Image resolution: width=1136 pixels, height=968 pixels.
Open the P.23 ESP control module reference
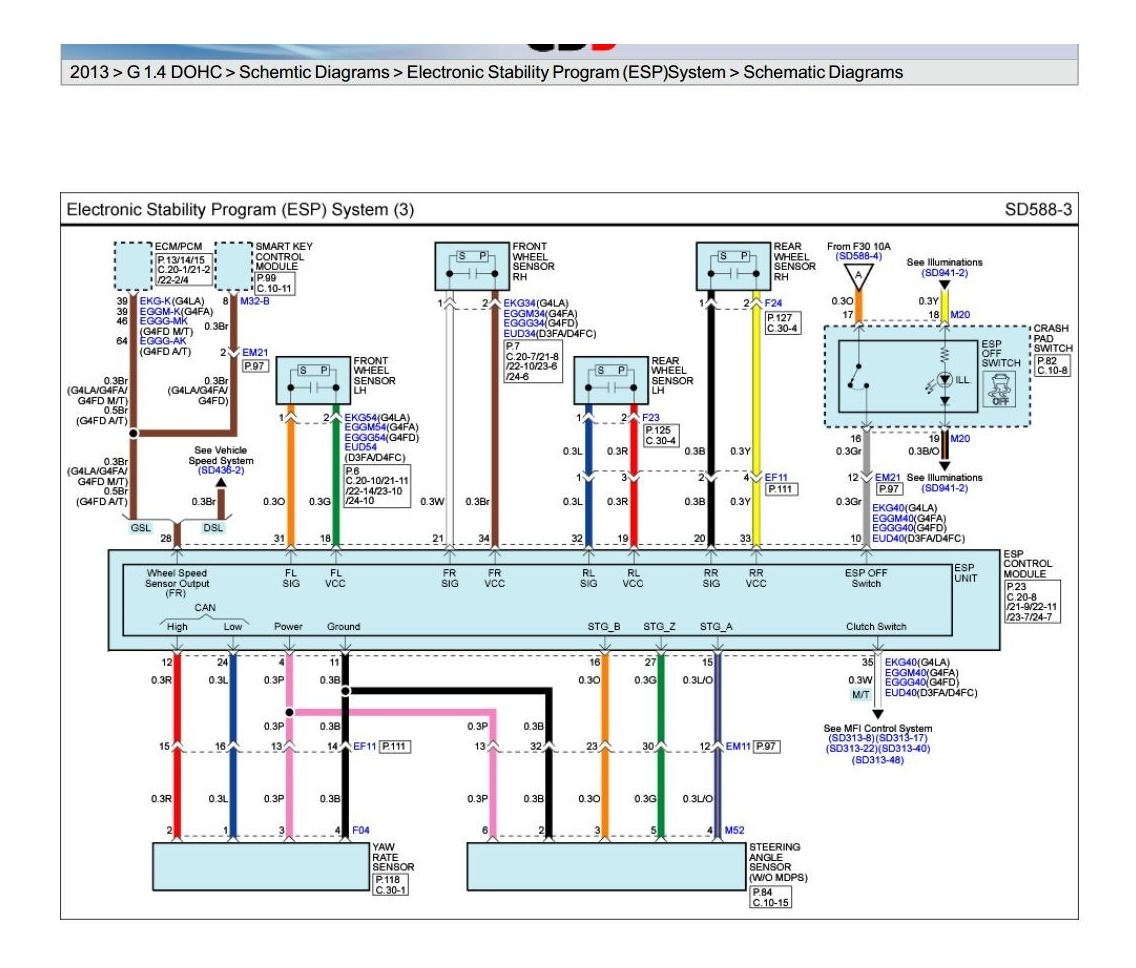coord(1032,602)
